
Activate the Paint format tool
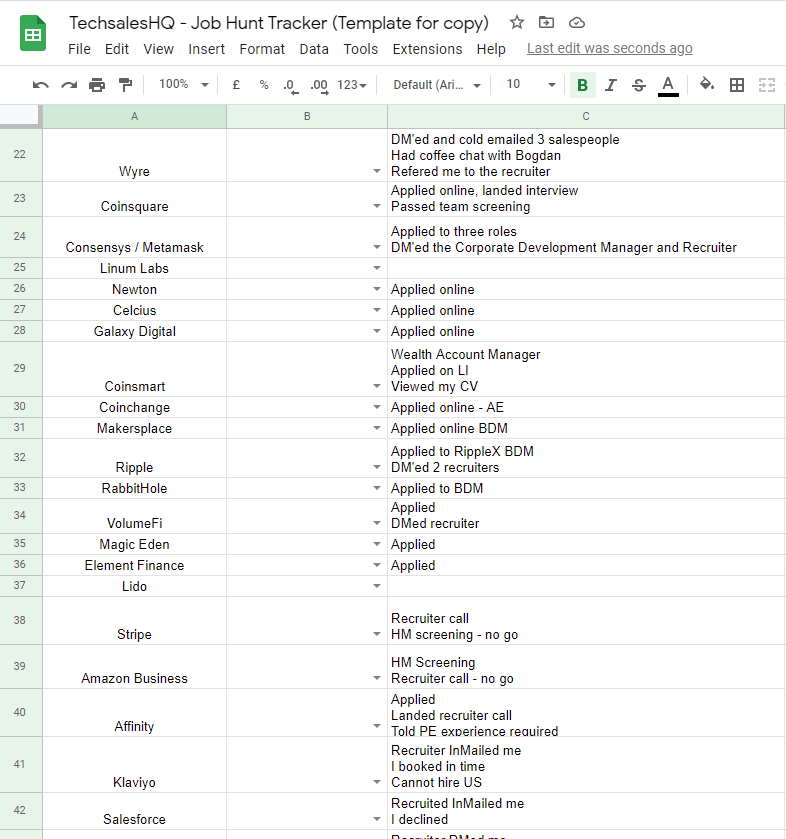[125, 85]
